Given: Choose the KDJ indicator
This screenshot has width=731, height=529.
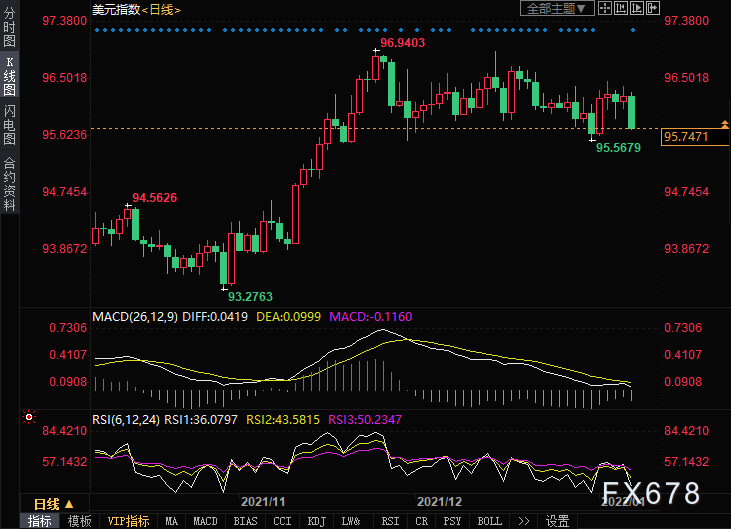Looking at the screenshot, I should (x=317, y=521).
